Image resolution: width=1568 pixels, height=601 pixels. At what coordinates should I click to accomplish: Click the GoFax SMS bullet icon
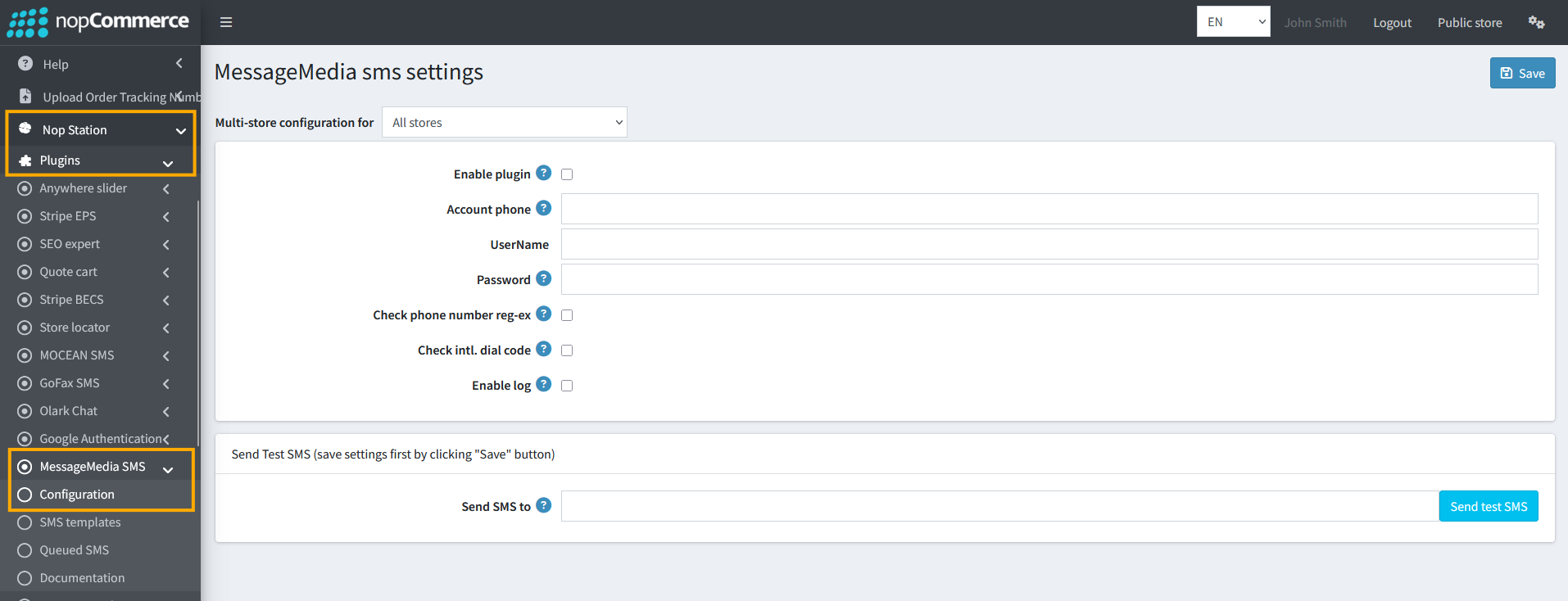click(x=25, y=383)
